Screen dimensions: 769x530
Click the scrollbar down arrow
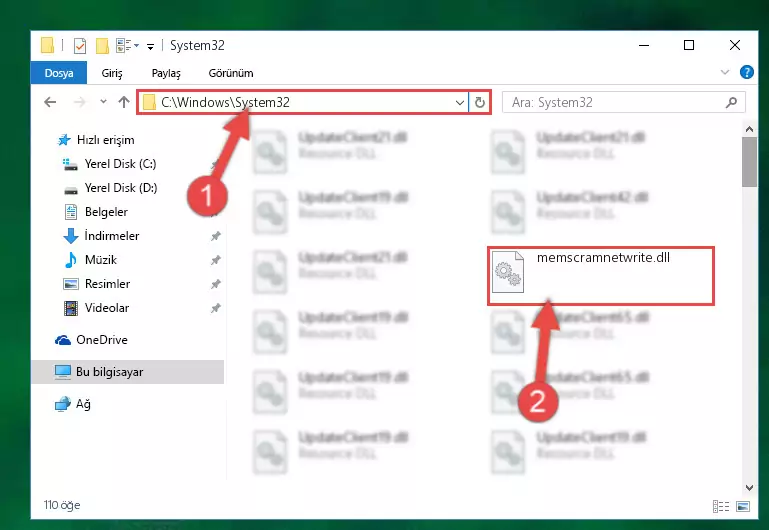749,487
